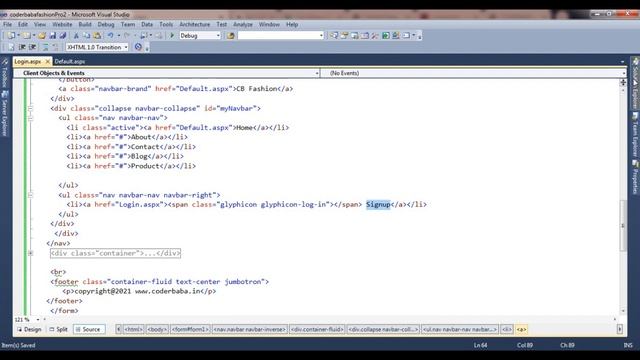Click the tag navigator right scroll arrow
Screen dimensions: 640x360
(x=620, y=329)
